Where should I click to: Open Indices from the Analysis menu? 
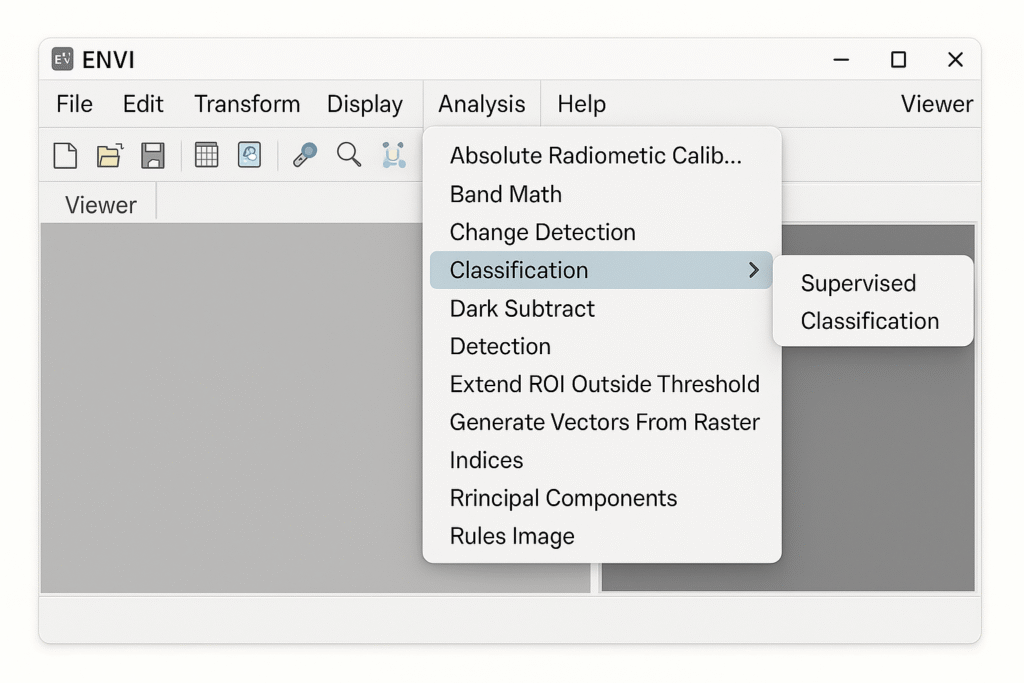601,460
